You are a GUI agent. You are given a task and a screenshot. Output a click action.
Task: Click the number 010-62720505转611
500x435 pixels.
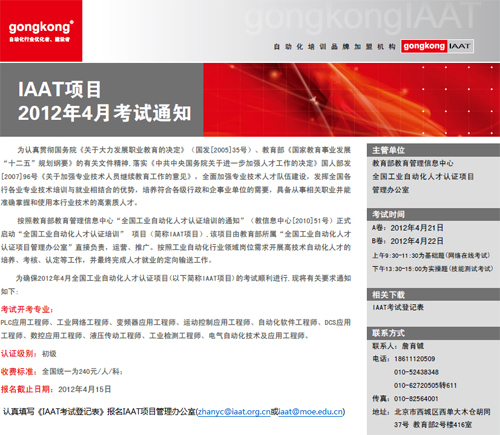(425, 385)
